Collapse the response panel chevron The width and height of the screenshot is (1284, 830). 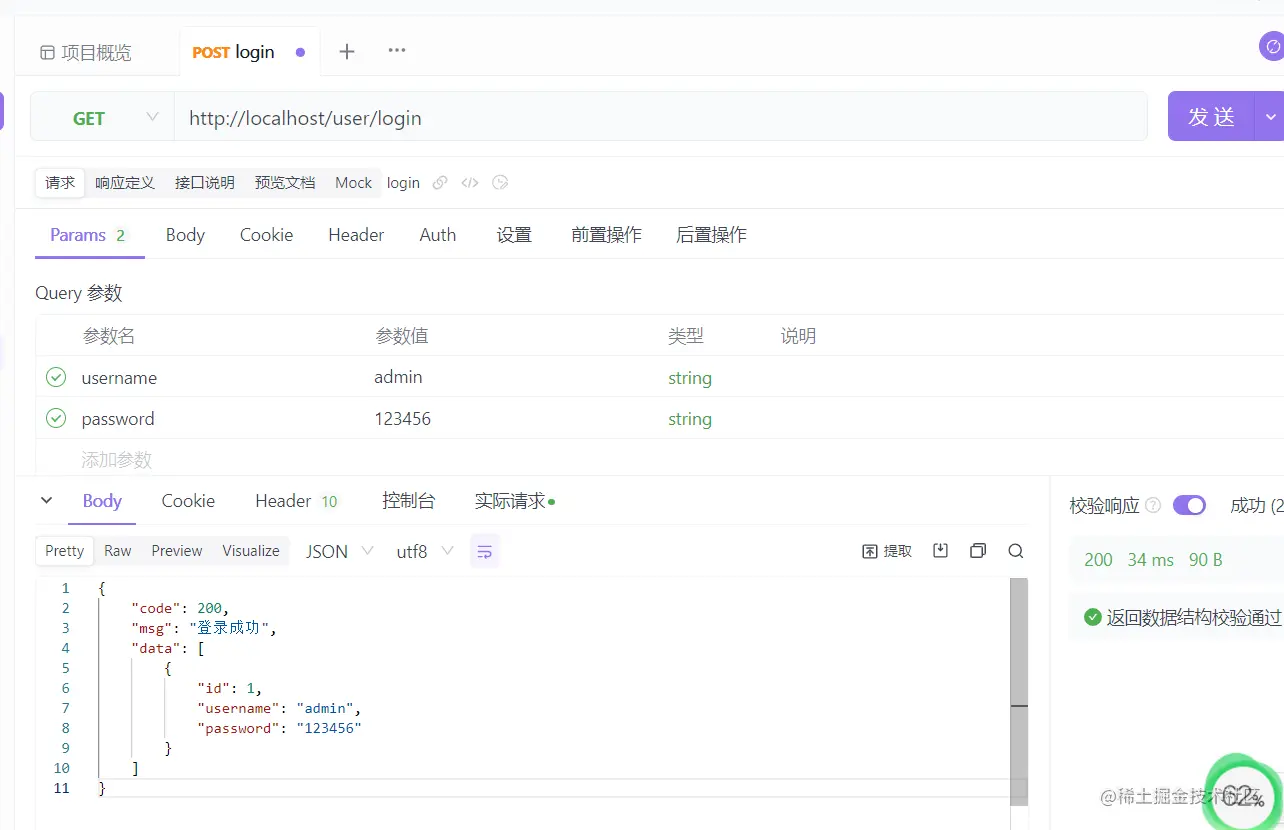click(46, 501)
